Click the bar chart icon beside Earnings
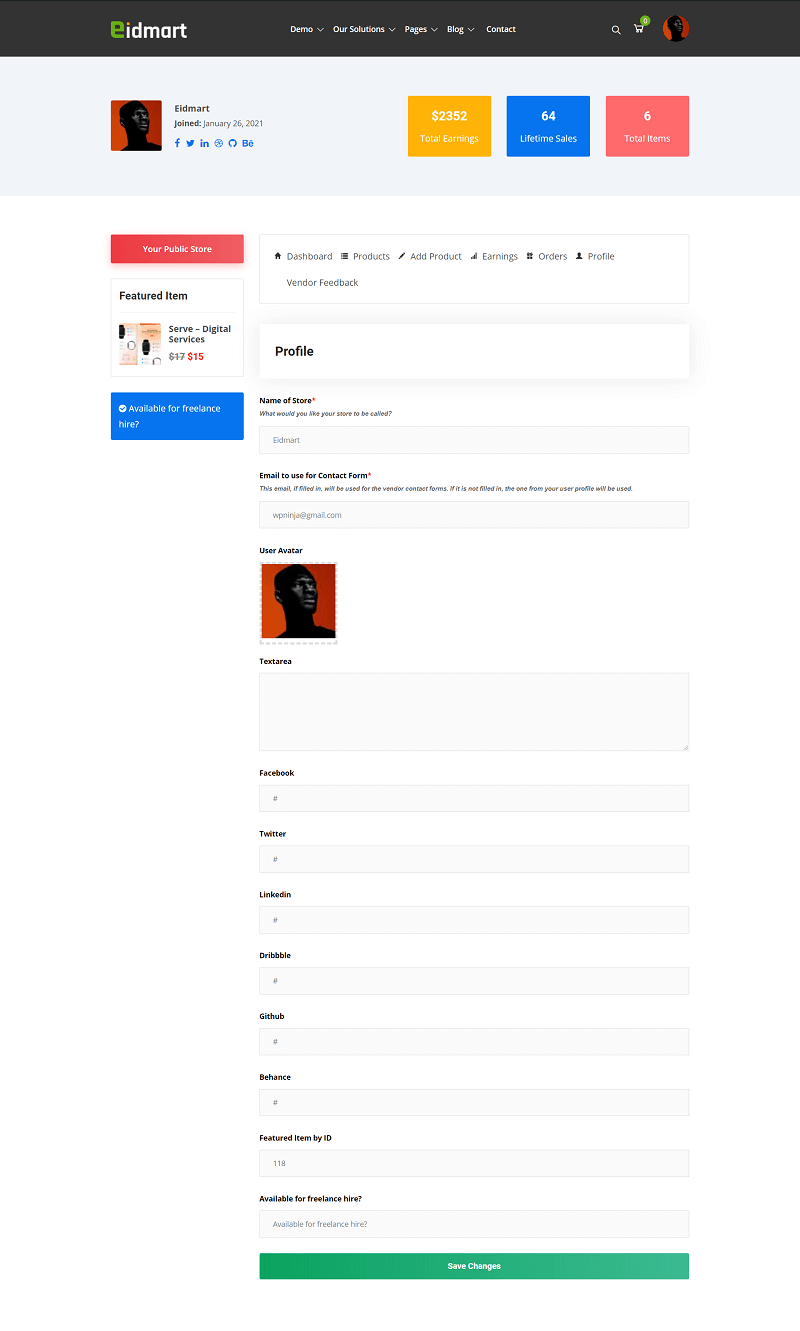This screenshot has height=1331, width=800. pos(473,256)
